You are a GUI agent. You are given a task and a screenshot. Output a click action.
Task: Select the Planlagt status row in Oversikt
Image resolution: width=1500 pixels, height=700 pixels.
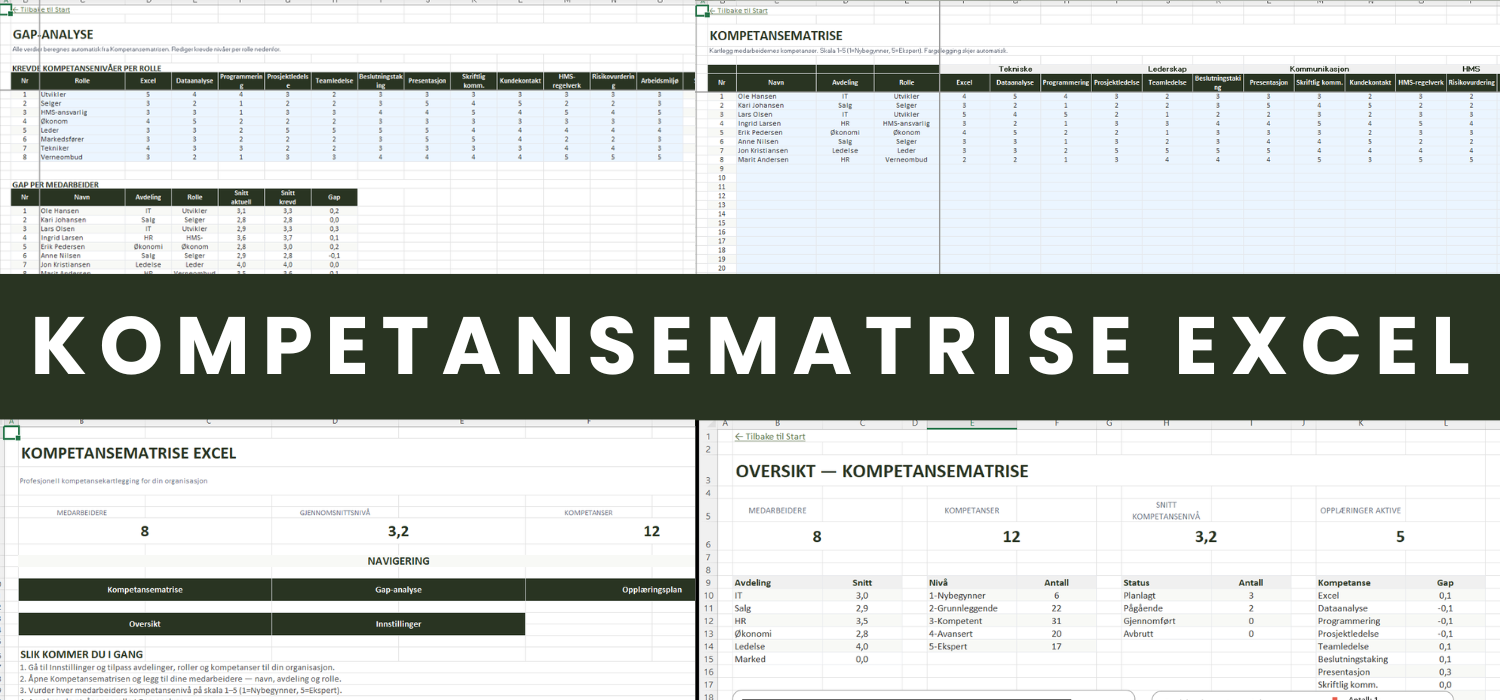pyautogui.click(x=1143, y=595)
